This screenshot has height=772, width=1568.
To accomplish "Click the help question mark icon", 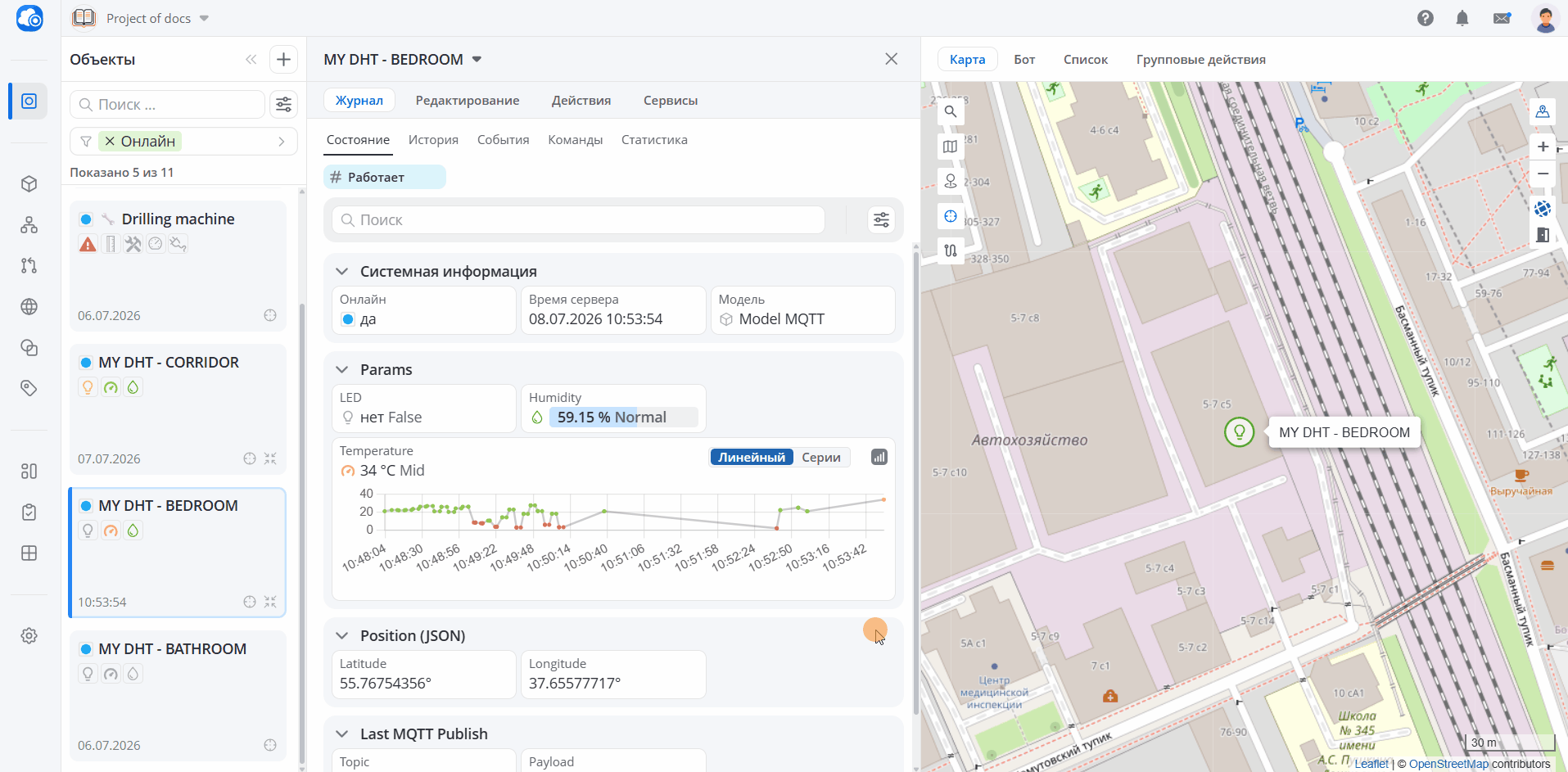I will (1426, 18).
